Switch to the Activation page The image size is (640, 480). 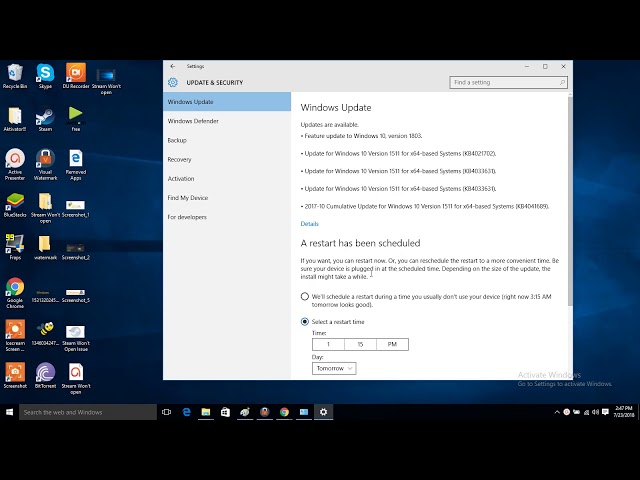[227, 178]
